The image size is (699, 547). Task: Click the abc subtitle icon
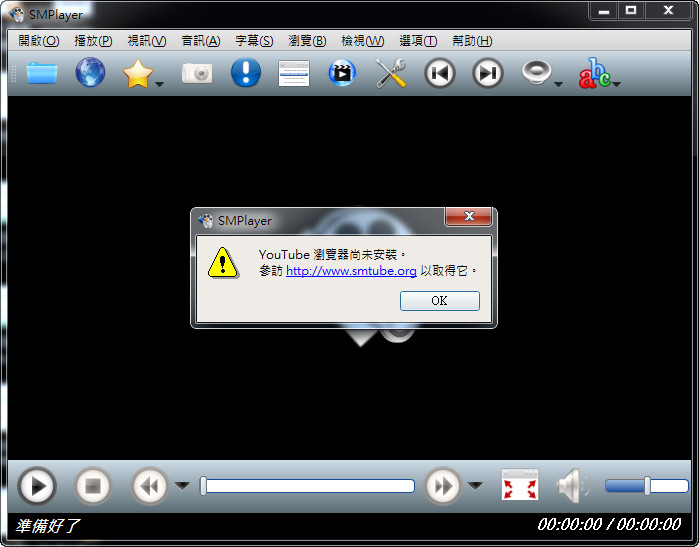pyautogui.click(x=594, y=73)
